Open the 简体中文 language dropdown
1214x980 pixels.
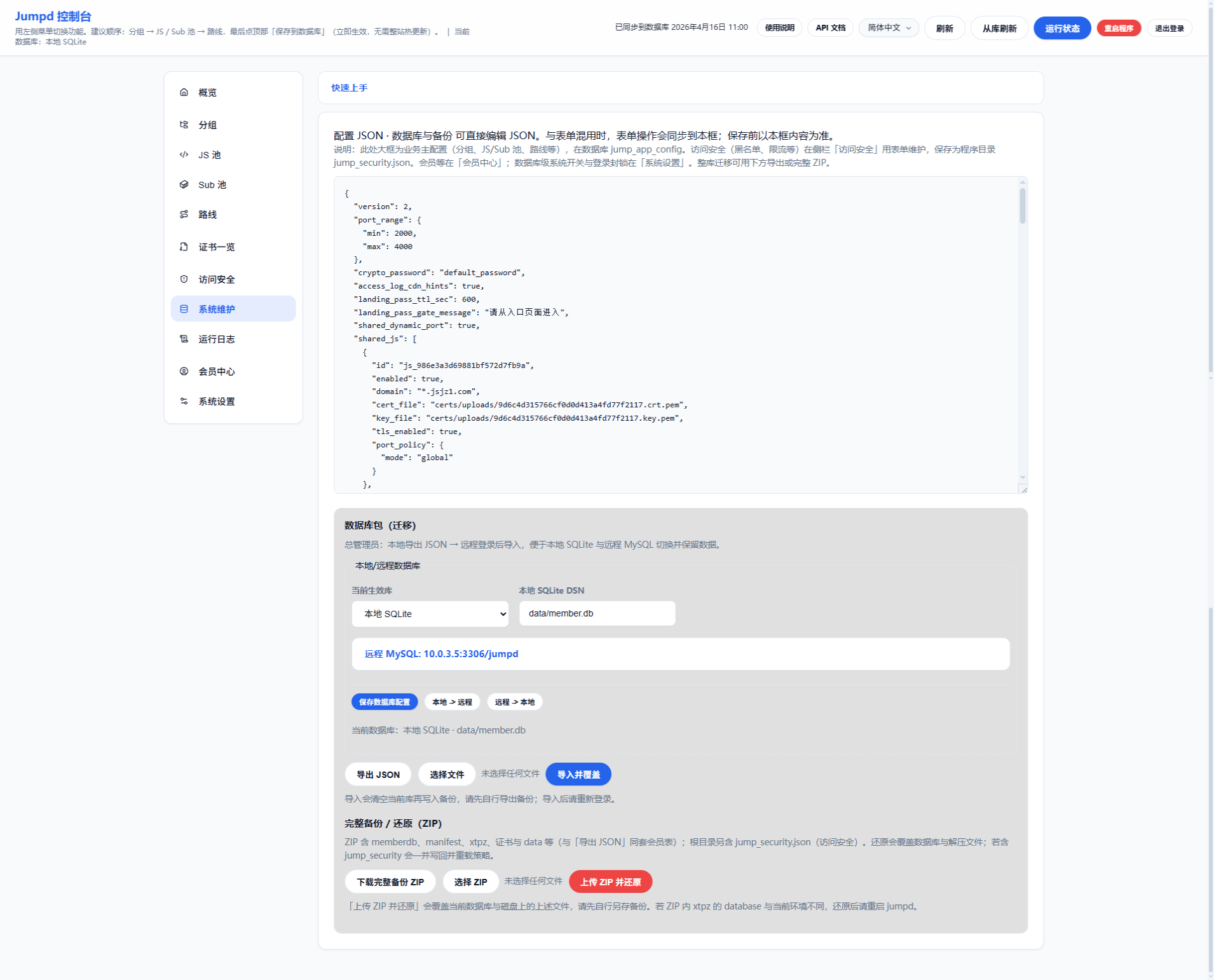coord(889,28)
